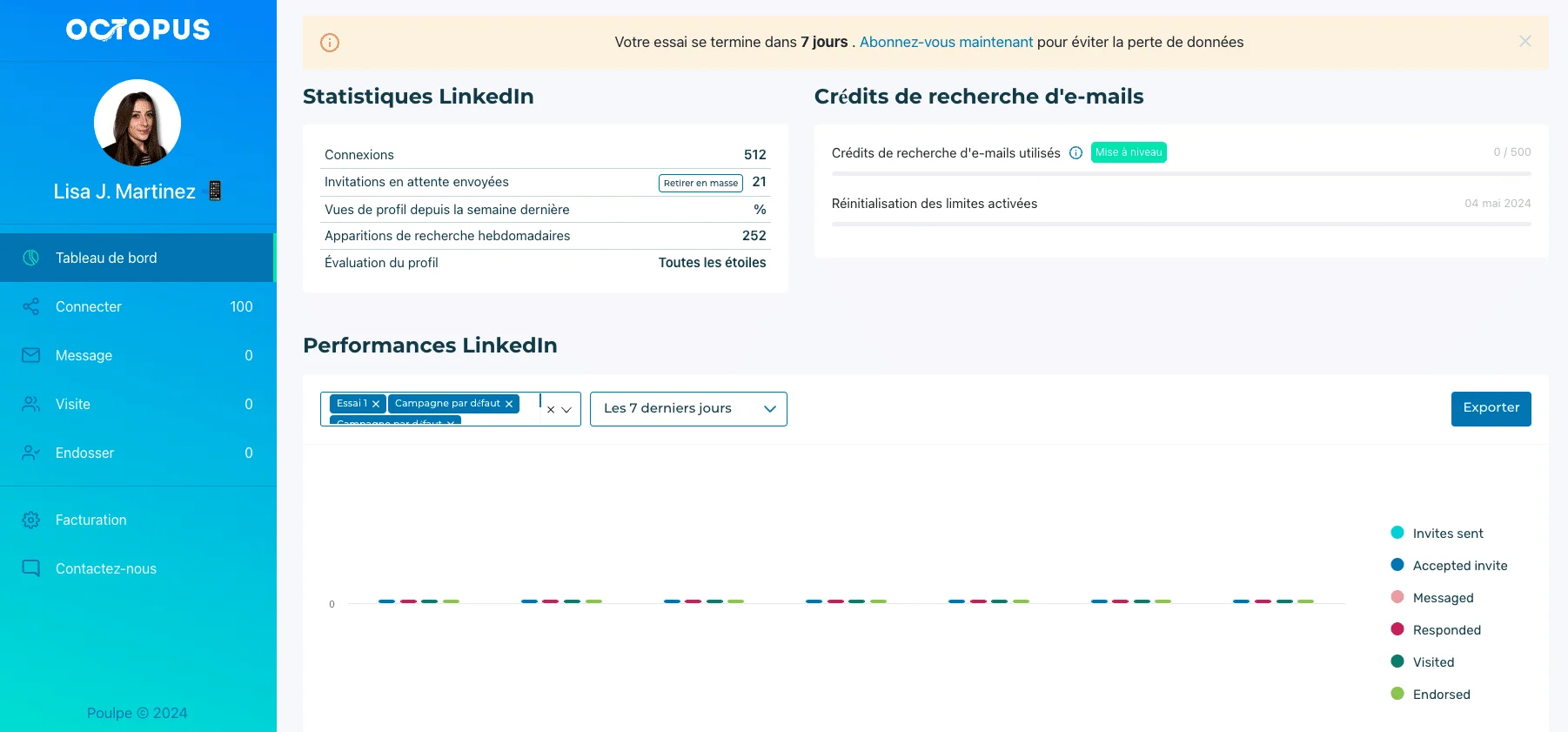The width and height of the screenshot is (1568, 732).
Task: Click the Tableau de bord globe icon
Action: (x=30, y=258)
